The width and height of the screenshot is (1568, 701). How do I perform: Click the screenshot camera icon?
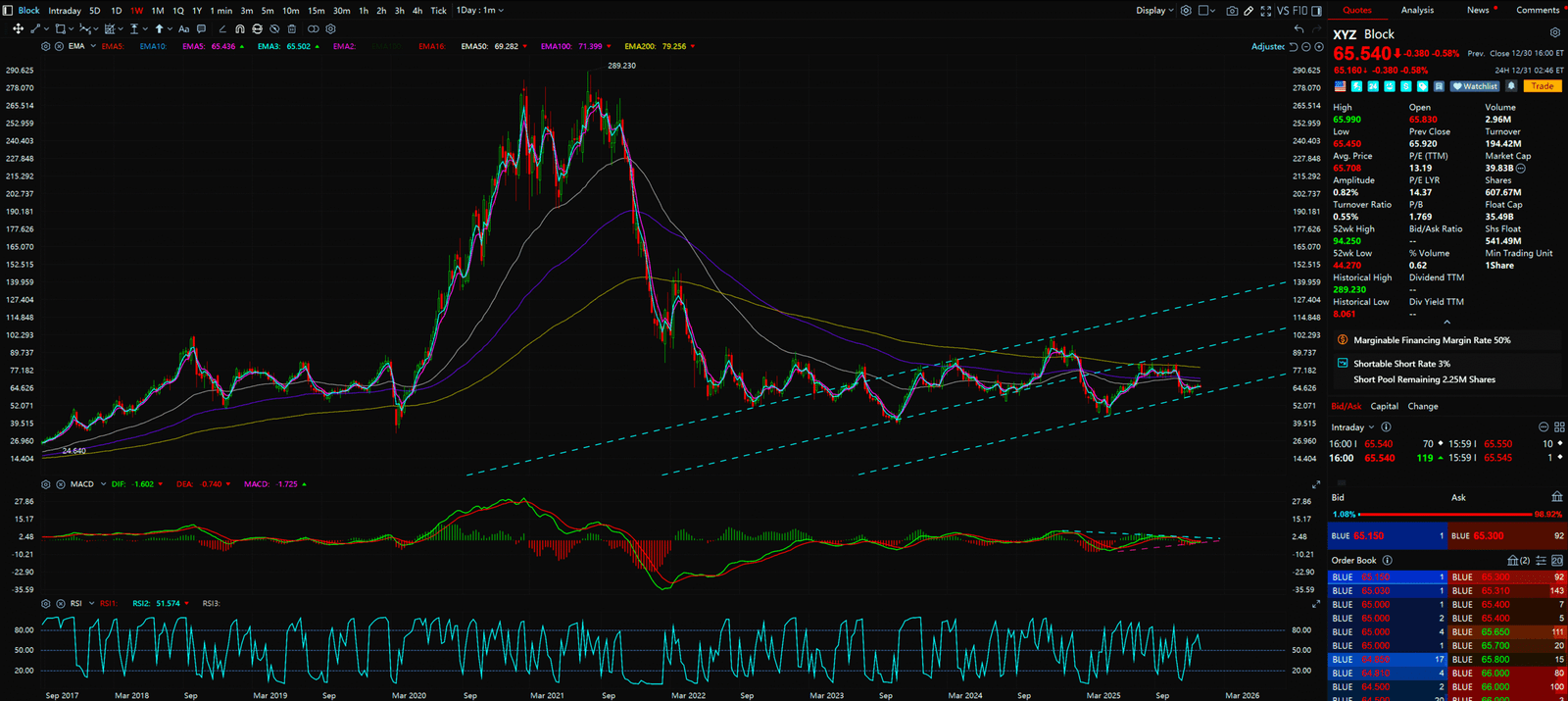click(1232, 11)
